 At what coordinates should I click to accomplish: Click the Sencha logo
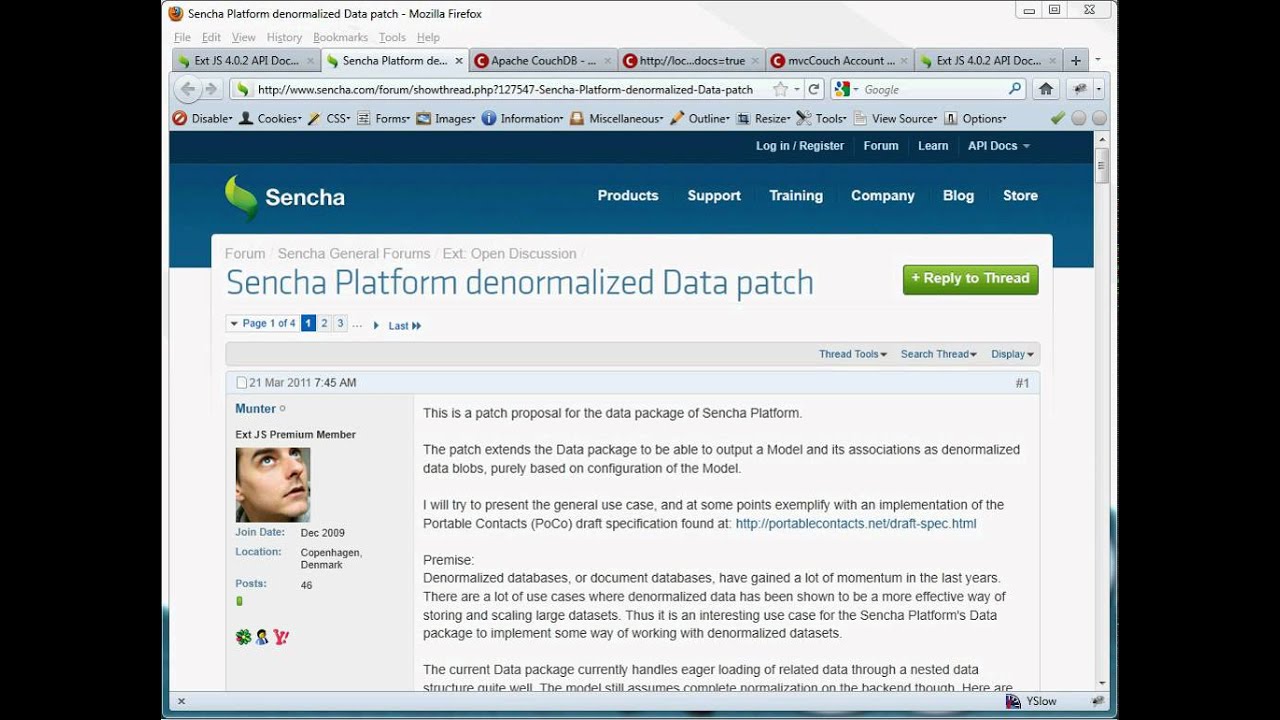285,197
